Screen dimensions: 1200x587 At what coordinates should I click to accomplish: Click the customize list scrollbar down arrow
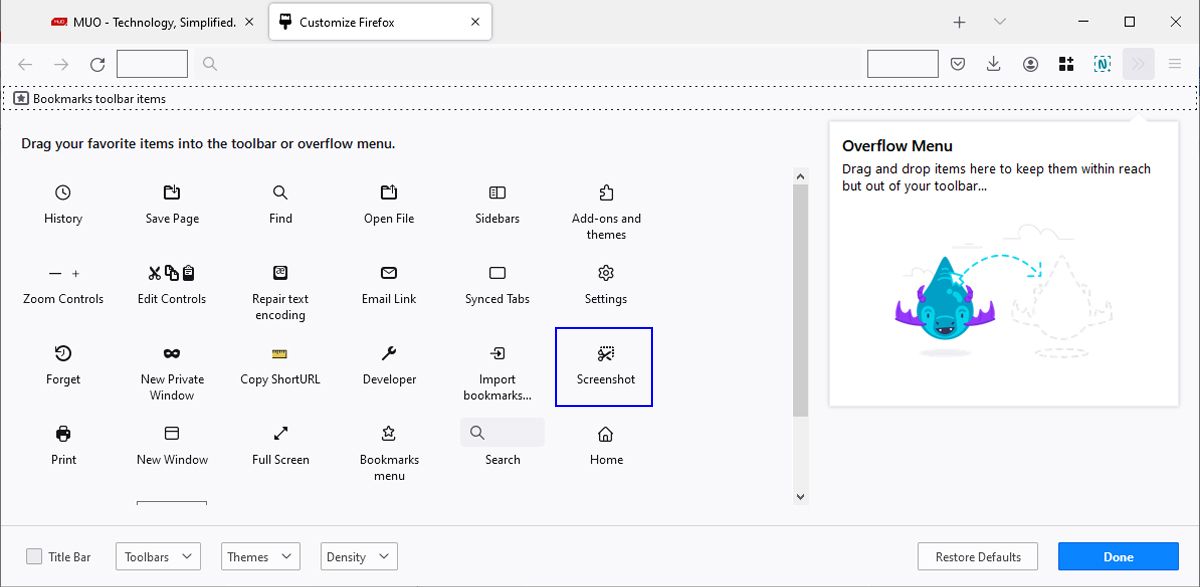pyautogui.click(x=800, y=496)
